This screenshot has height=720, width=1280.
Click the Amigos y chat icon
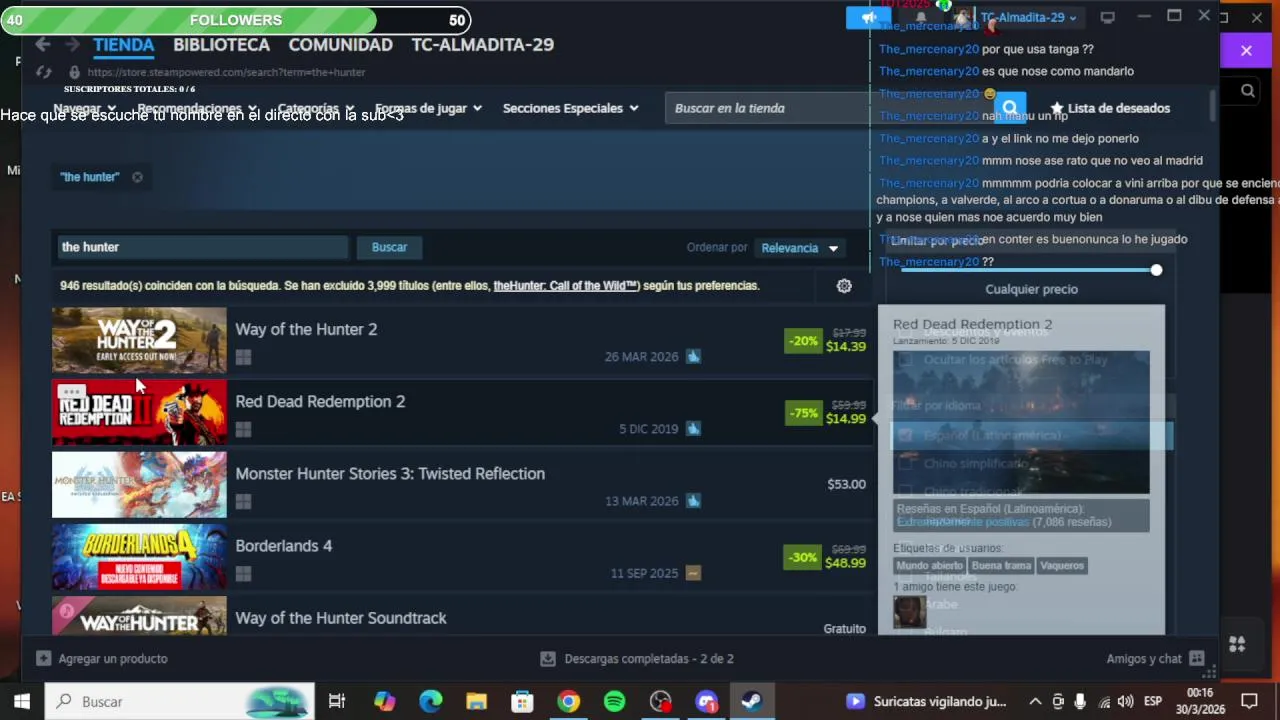(x=1197, y=658)
